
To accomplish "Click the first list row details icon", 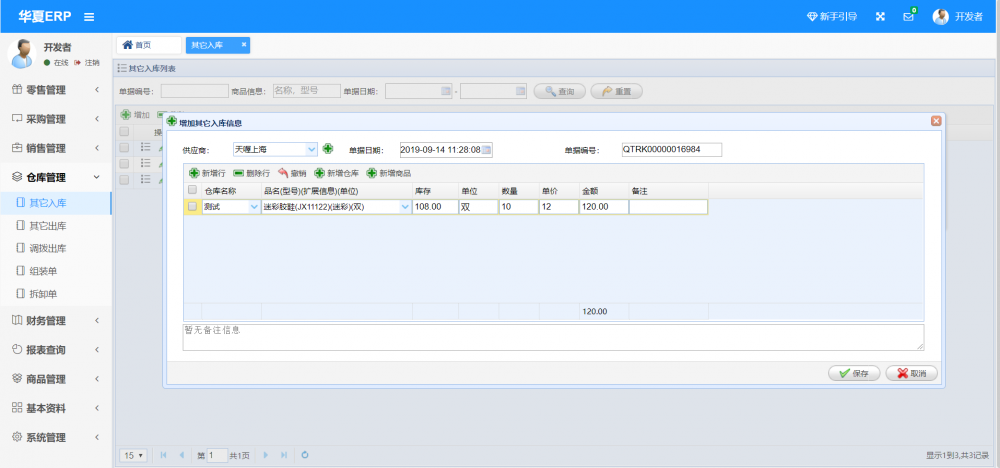I will pos(145,147).
